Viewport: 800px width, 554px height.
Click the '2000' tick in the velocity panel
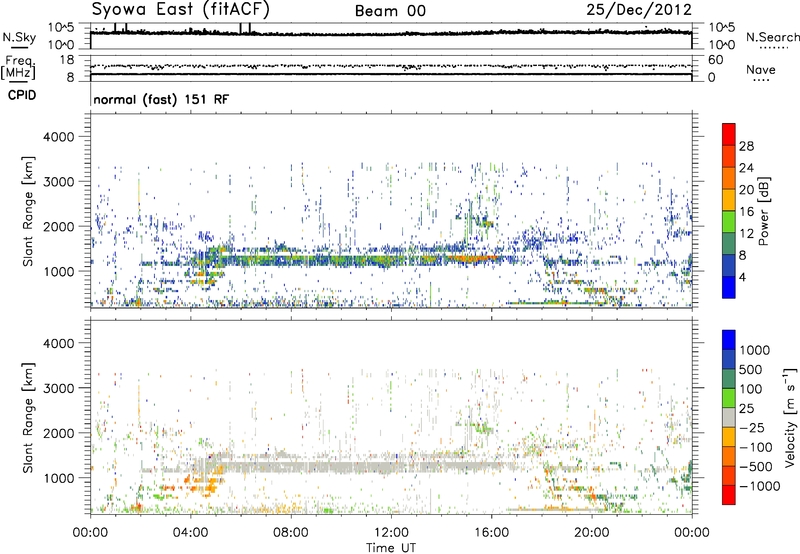[58, 433]
